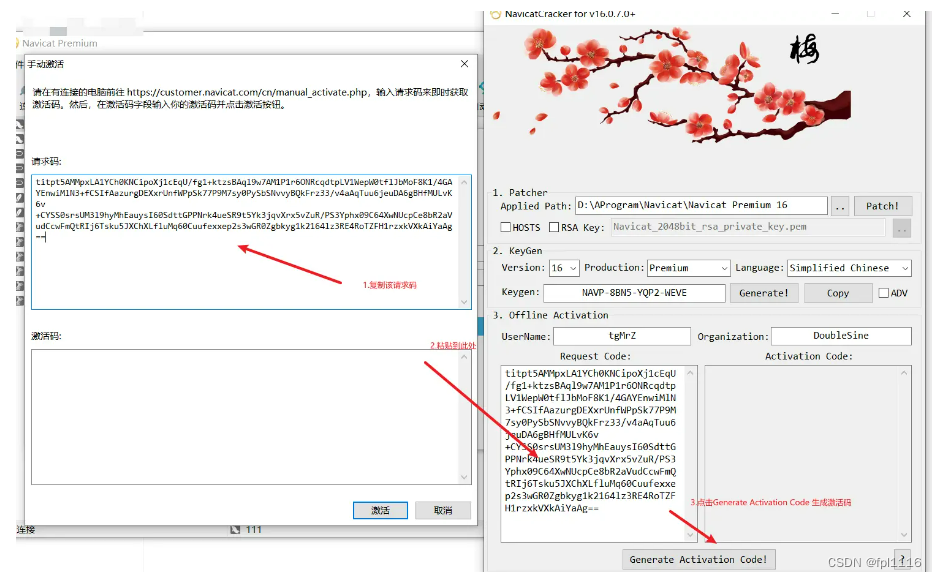Click down arrow of 激活码 text area scrollbar
937x579 pixels.
[464, 477]
